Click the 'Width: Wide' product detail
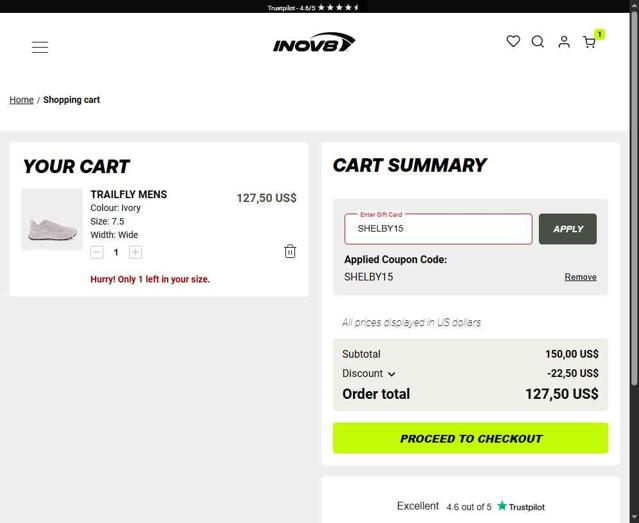This screenshot has height=523, width=639. pos(114,235)
